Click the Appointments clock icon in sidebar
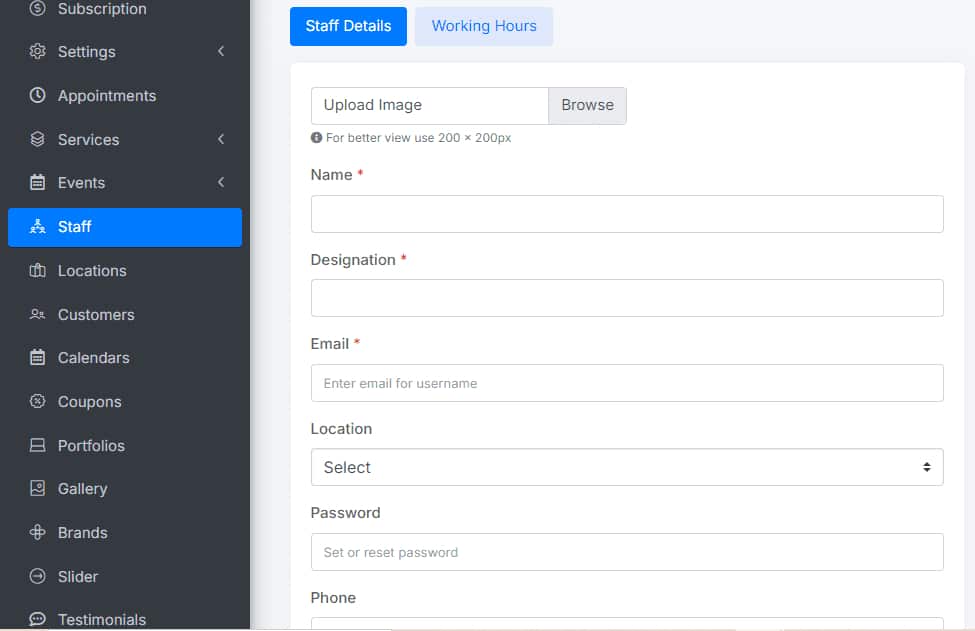Viewport: 975px width, 631px height. (x=38, y=96)
